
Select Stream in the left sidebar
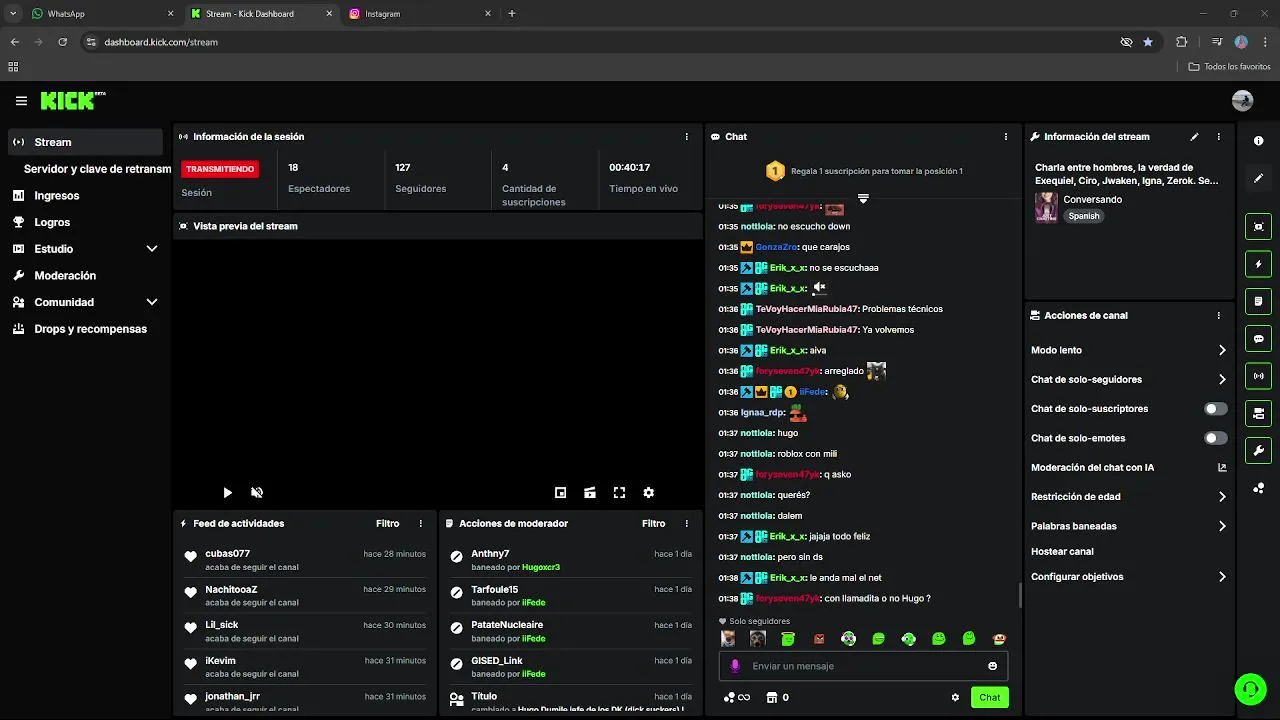[x=85, y=142]
